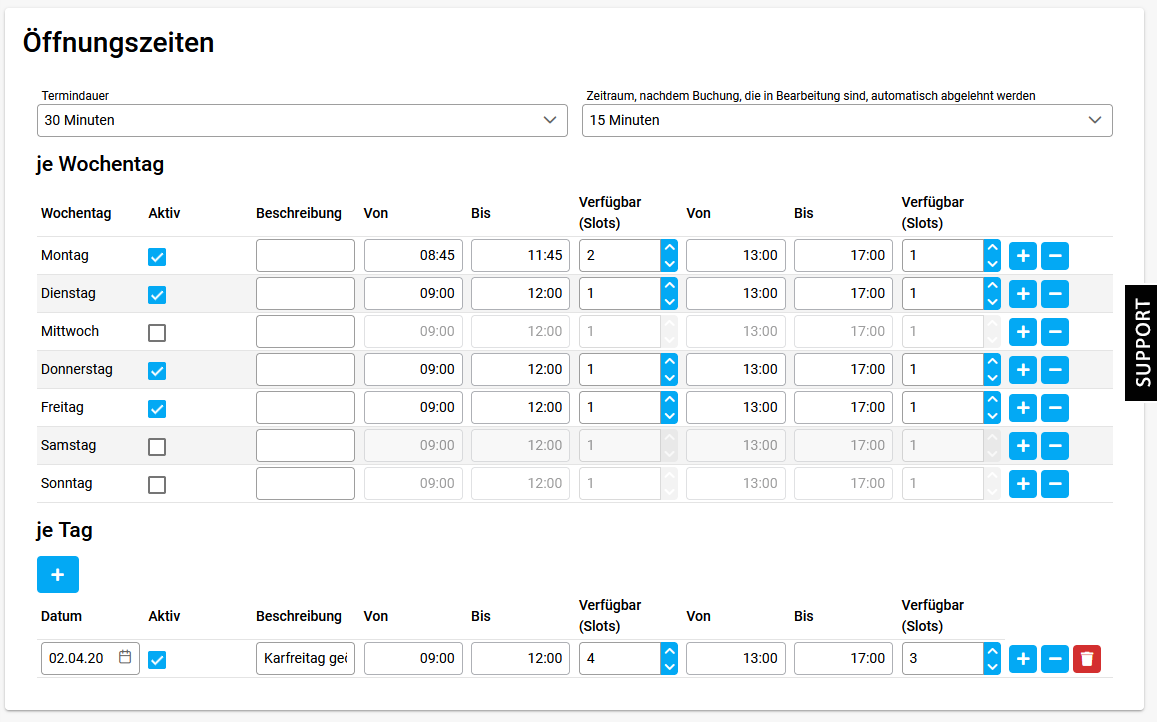The width and height of the screenshot is (1157, 722).
Task: Remove a time slot from 02.04.20 row
Action: 1054,659
